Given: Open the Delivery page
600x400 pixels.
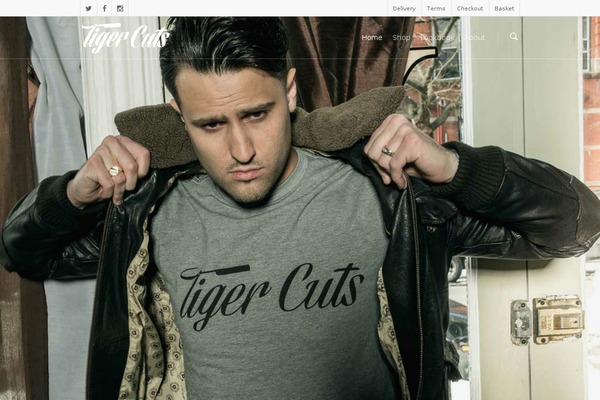Looking at the screenshot, I should [x=404, y=8].
